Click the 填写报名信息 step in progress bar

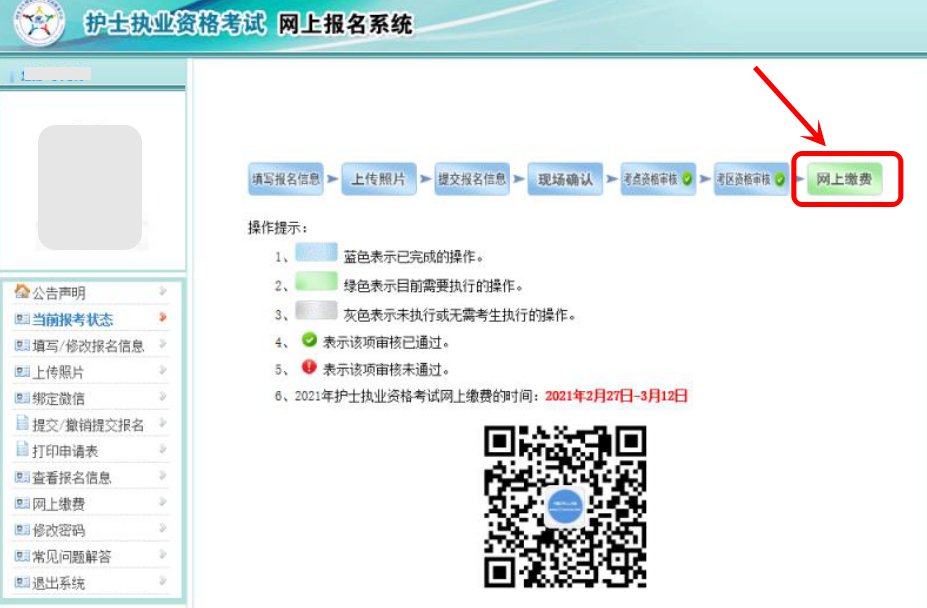(286, 179)
